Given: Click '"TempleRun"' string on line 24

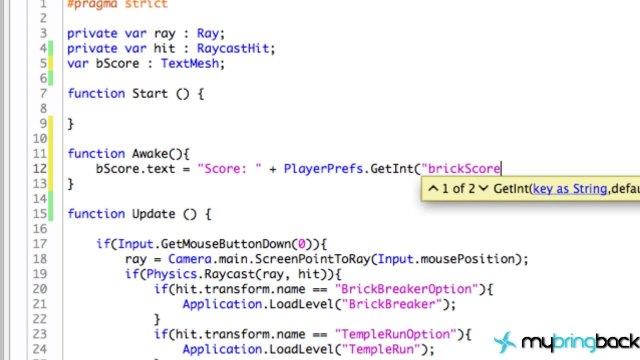Looking at the screenshot, I should (381, 349).
